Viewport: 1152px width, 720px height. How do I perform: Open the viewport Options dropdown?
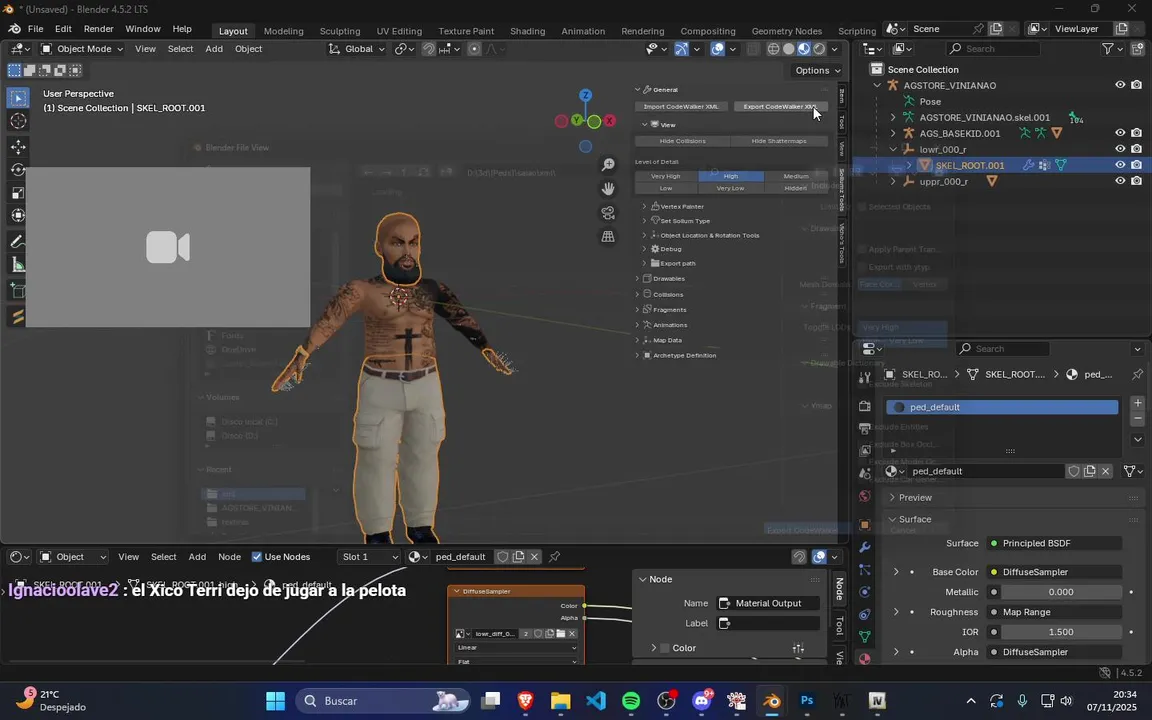[817, 71]
